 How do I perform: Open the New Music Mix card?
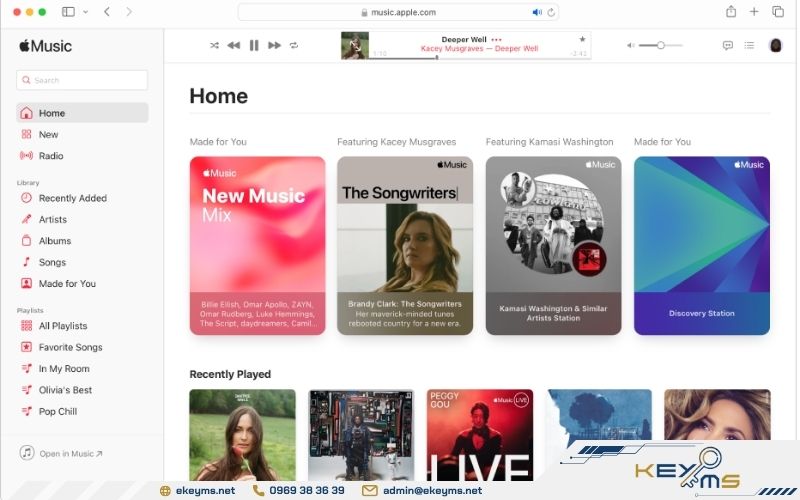coord(257,245)
